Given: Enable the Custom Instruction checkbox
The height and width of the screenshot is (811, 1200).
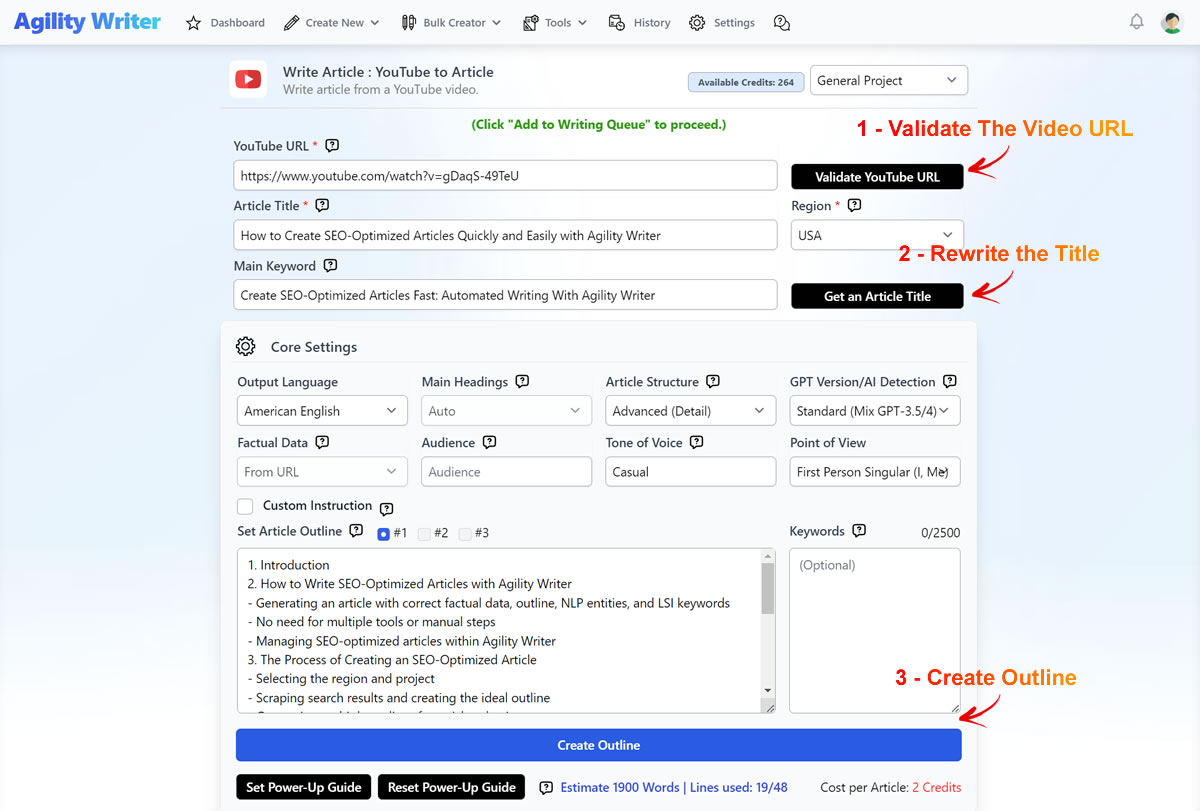Looking at the screenshot, I should [x=245, y=506].
